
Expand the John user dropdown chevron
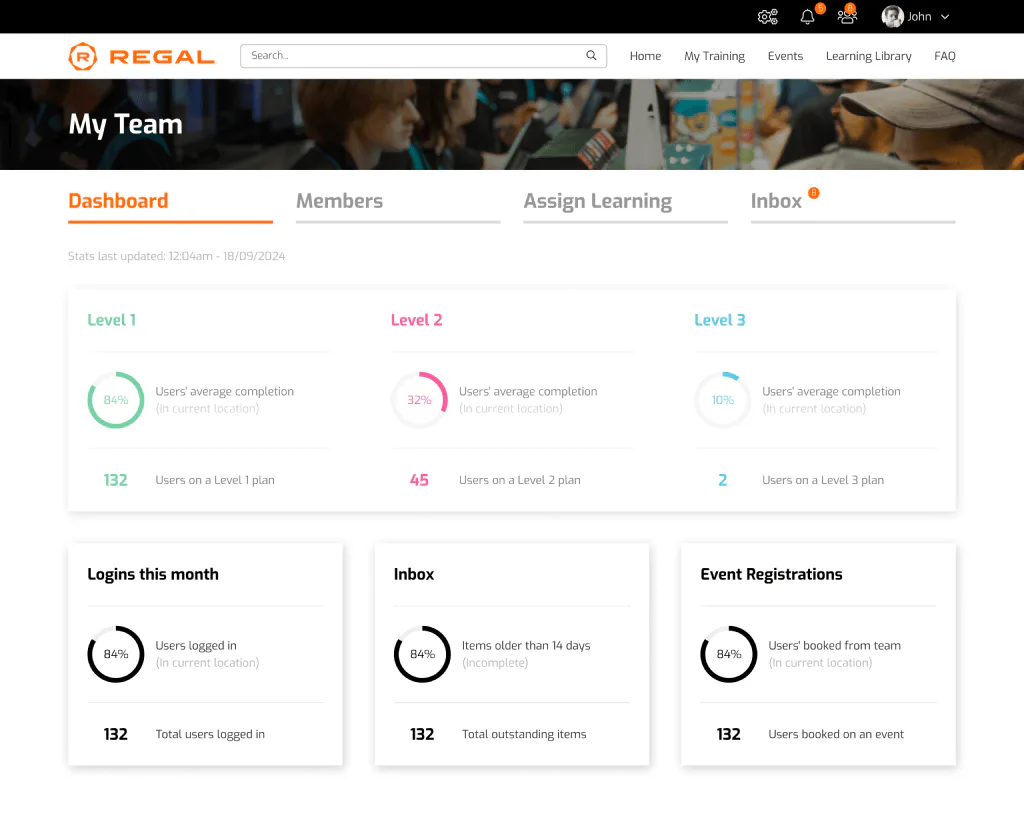945,17
